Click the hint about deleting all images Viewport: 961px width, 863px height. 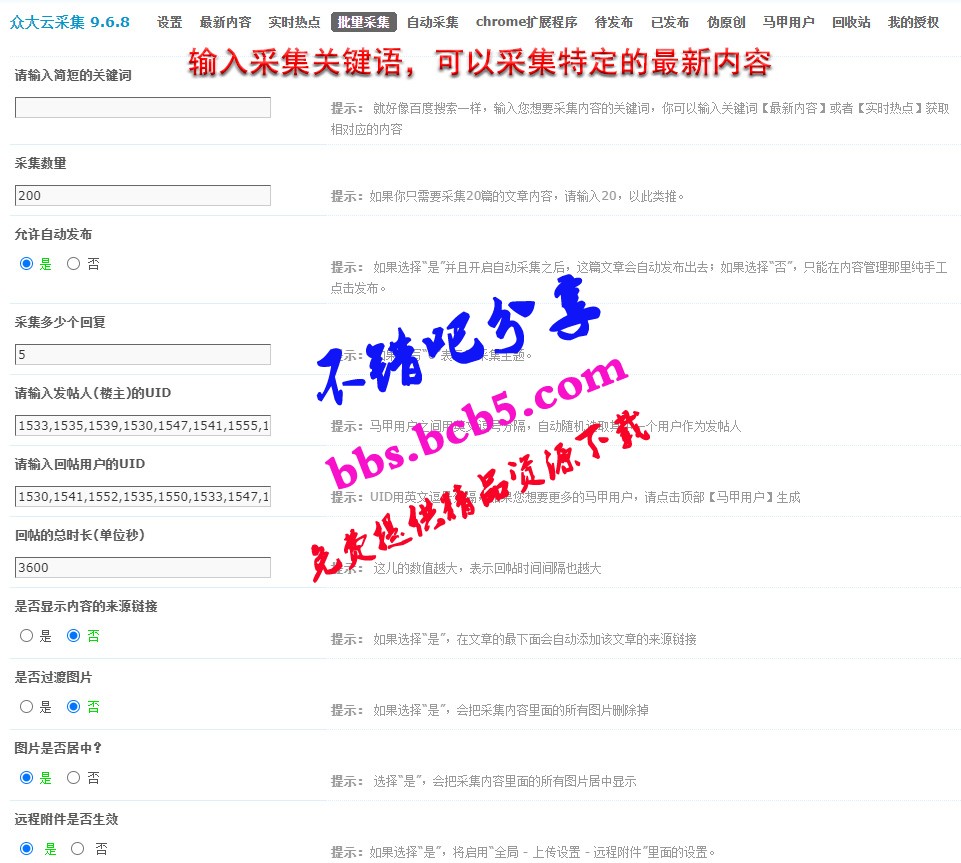[490, 710]
